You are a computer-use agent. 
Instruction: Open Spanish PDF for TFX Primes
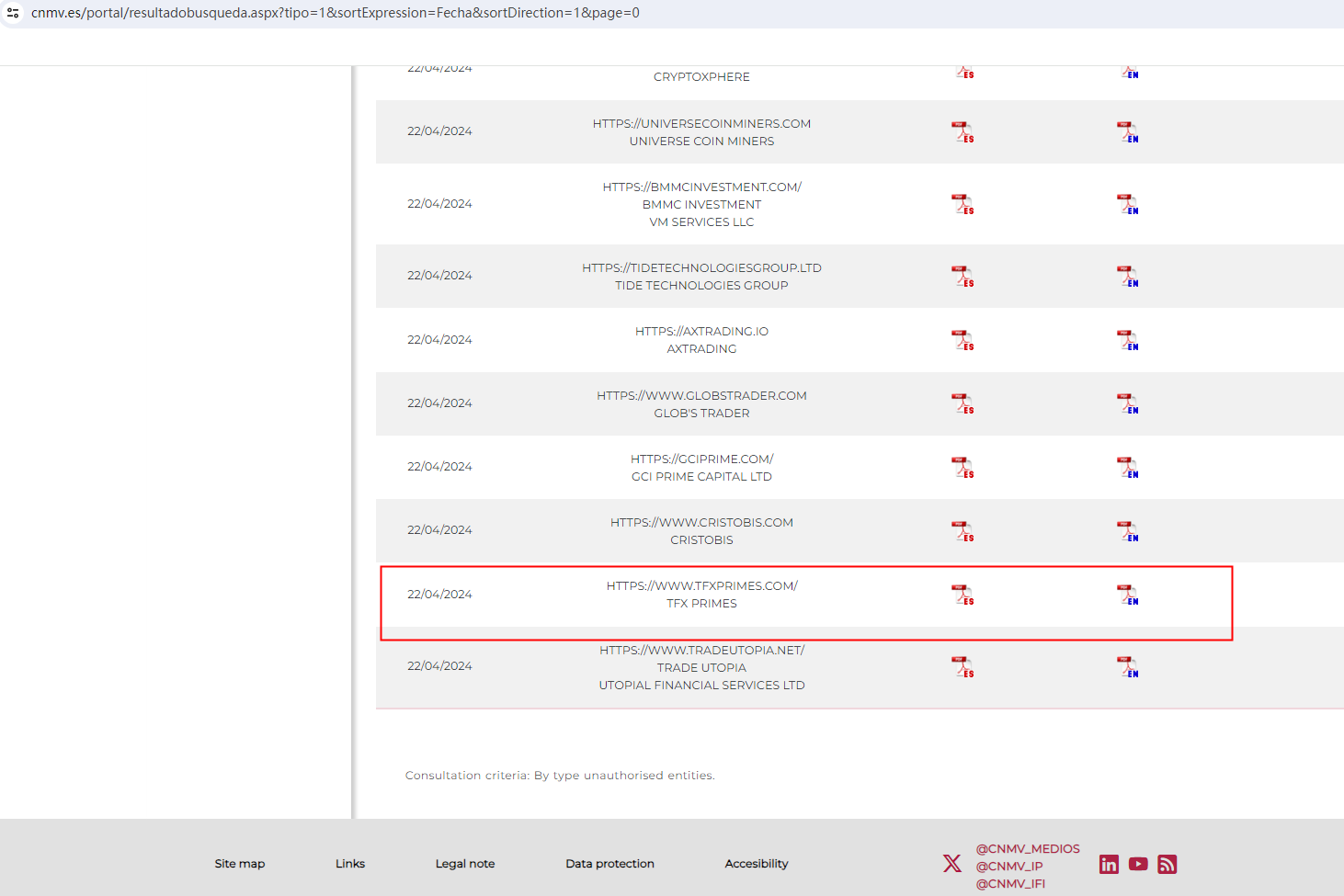click(x=962, y=595)
